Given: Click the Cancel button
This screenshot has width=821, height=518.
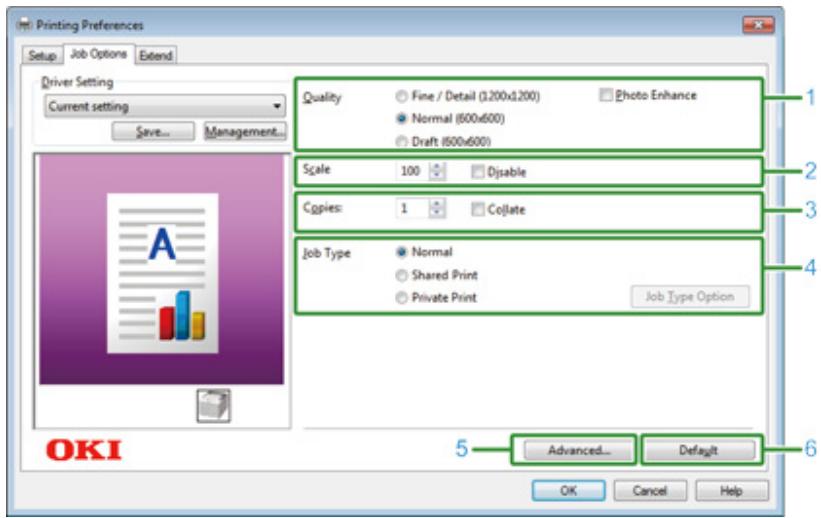Looking at the screenshot, I should point(650,491).
